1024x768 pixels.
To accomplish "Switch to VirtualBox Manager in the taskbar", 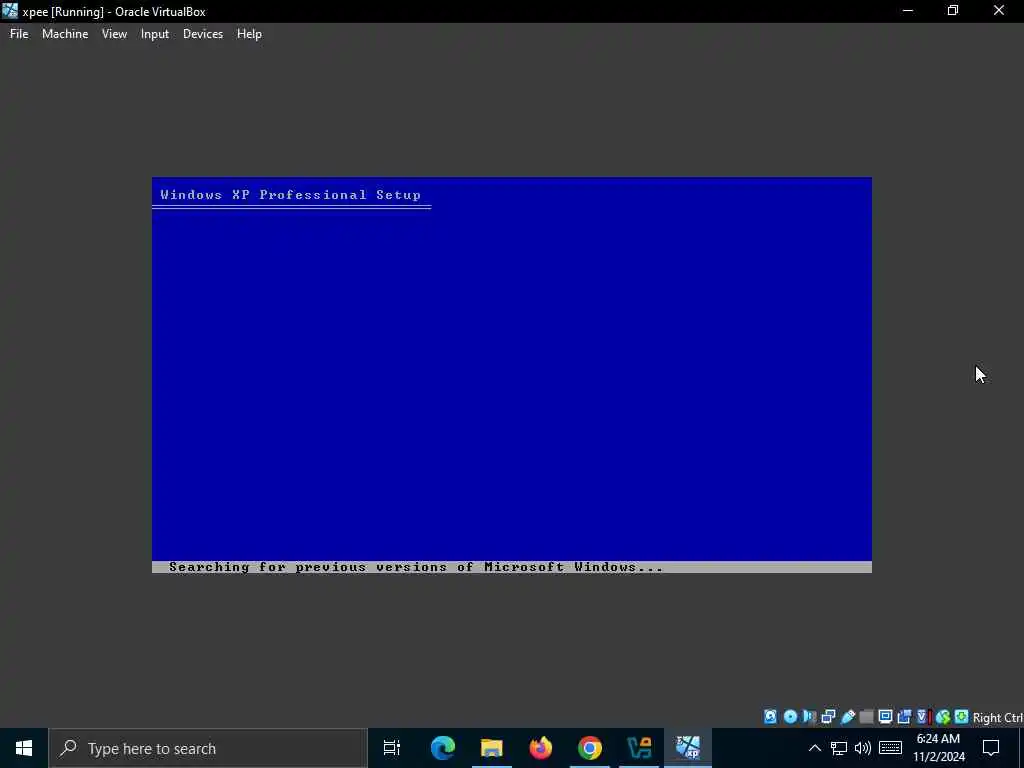I will pyautogui.click(x=638, y=748).
